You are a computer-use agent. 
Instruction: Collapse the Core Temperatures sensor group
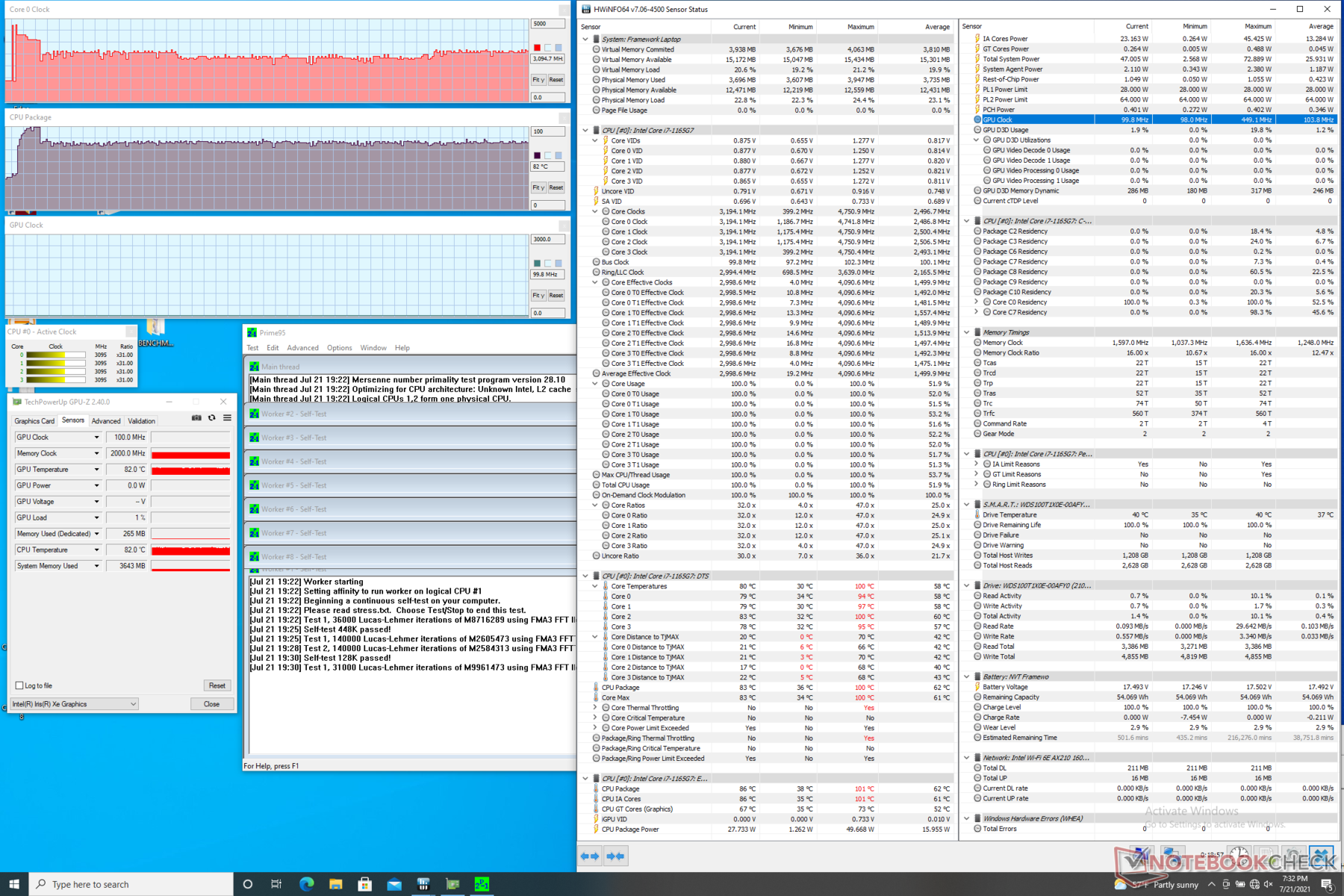click(x=595, y=586)
